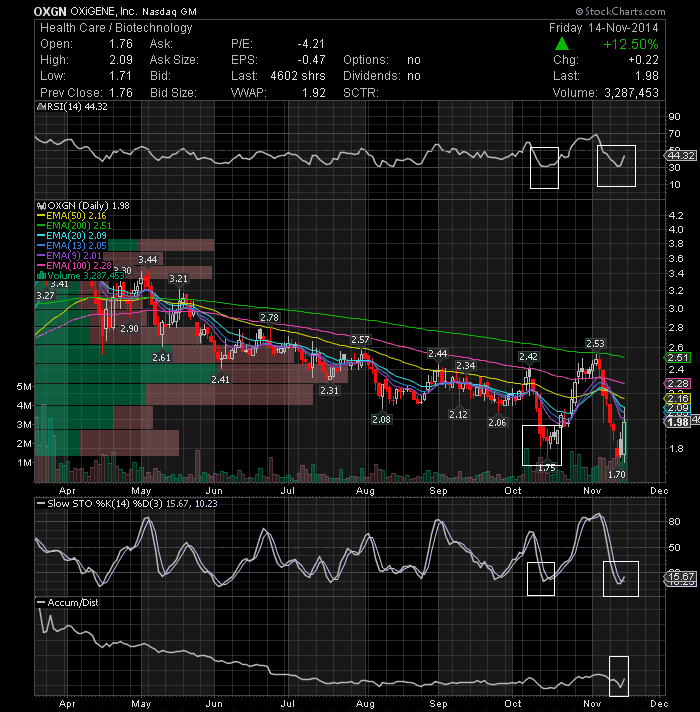The width and height of the screenshot is (700, 712).
Task: Click the Low price value 1.71
Action: pyautogui.click(x=120, y=76)
